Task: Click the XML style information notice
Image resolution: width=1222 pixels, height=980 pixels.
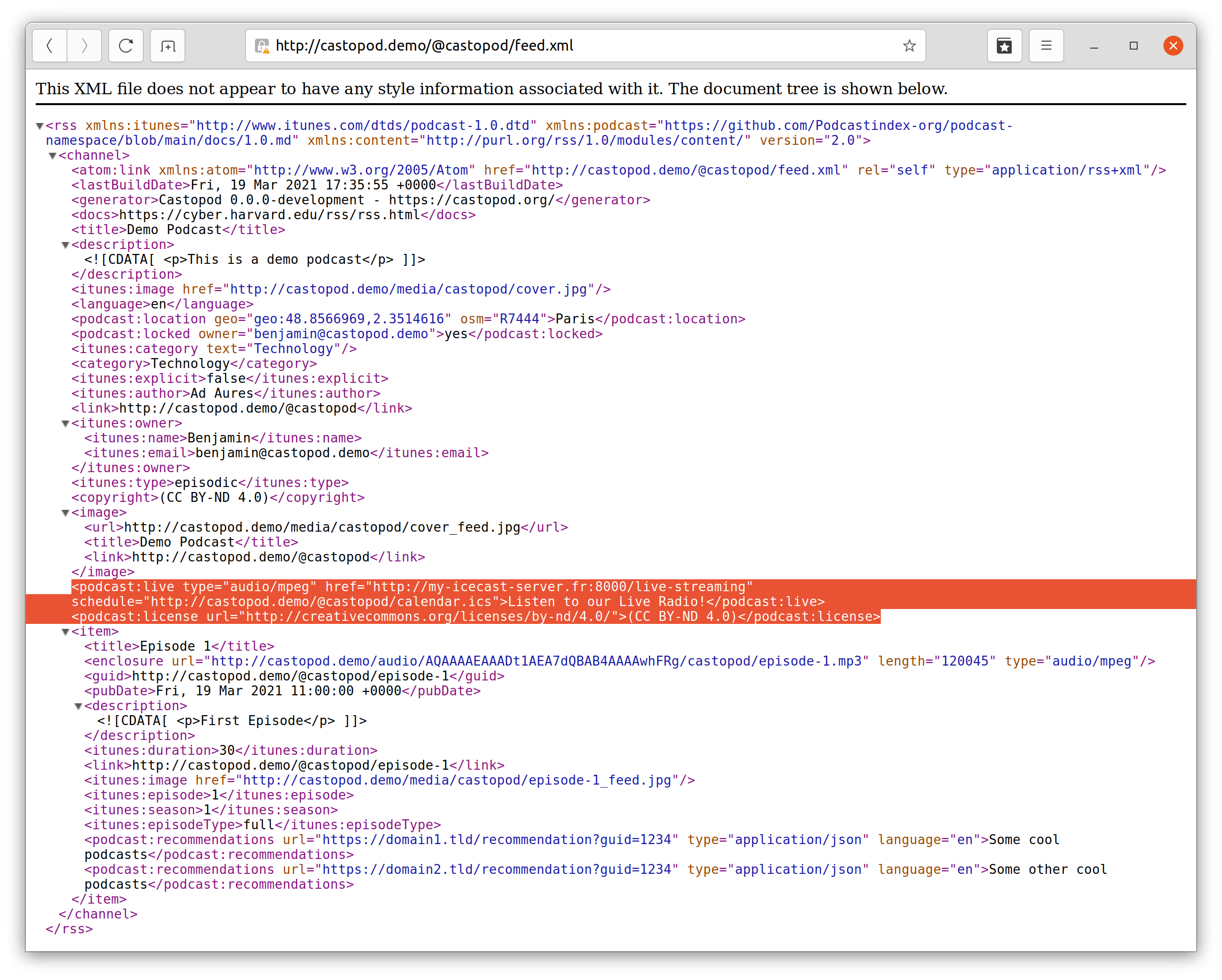Action: (x=491, y=89)
